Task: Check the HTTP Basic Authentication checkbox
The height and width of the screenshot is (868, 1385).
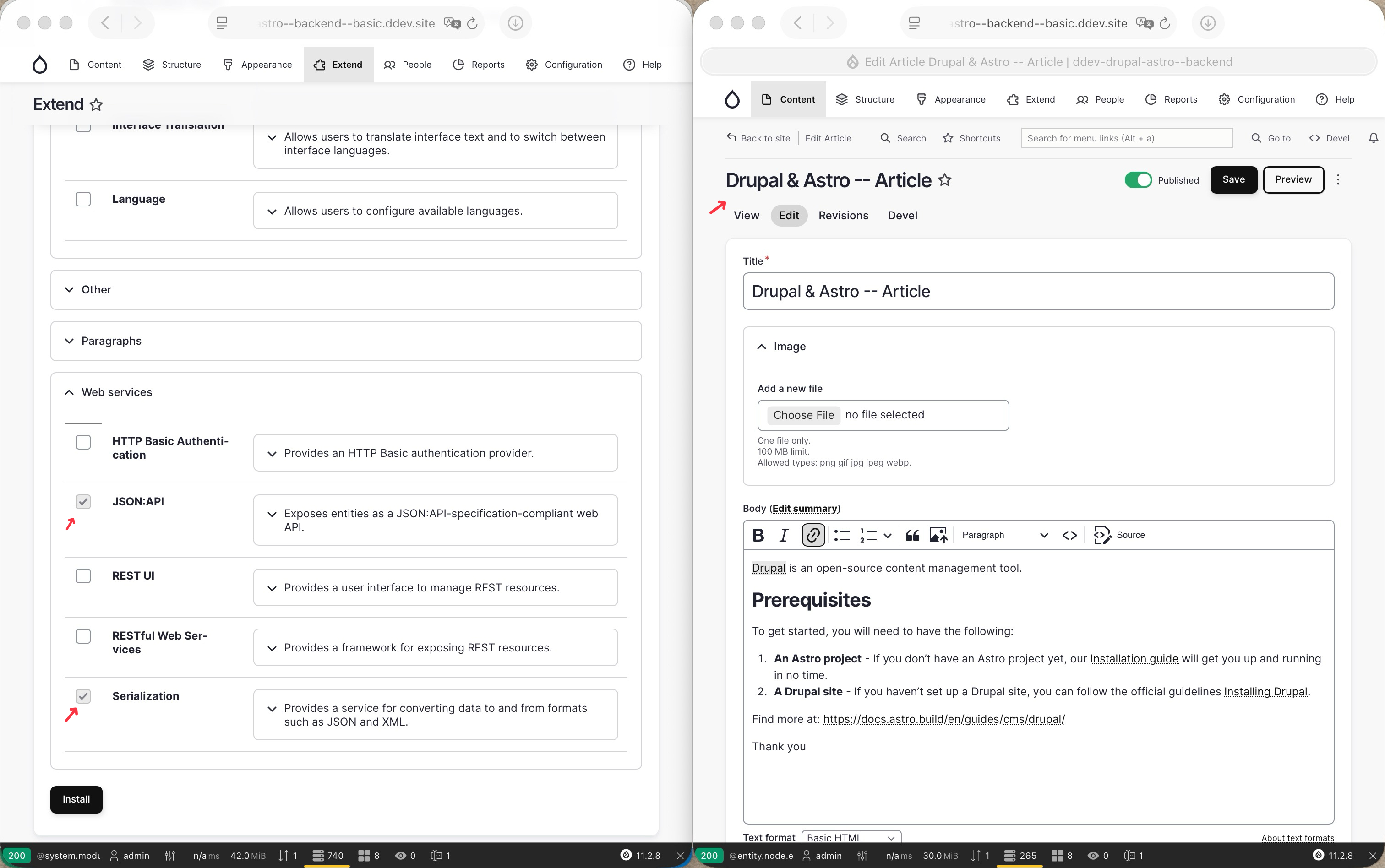Action: tap(83, 442)
